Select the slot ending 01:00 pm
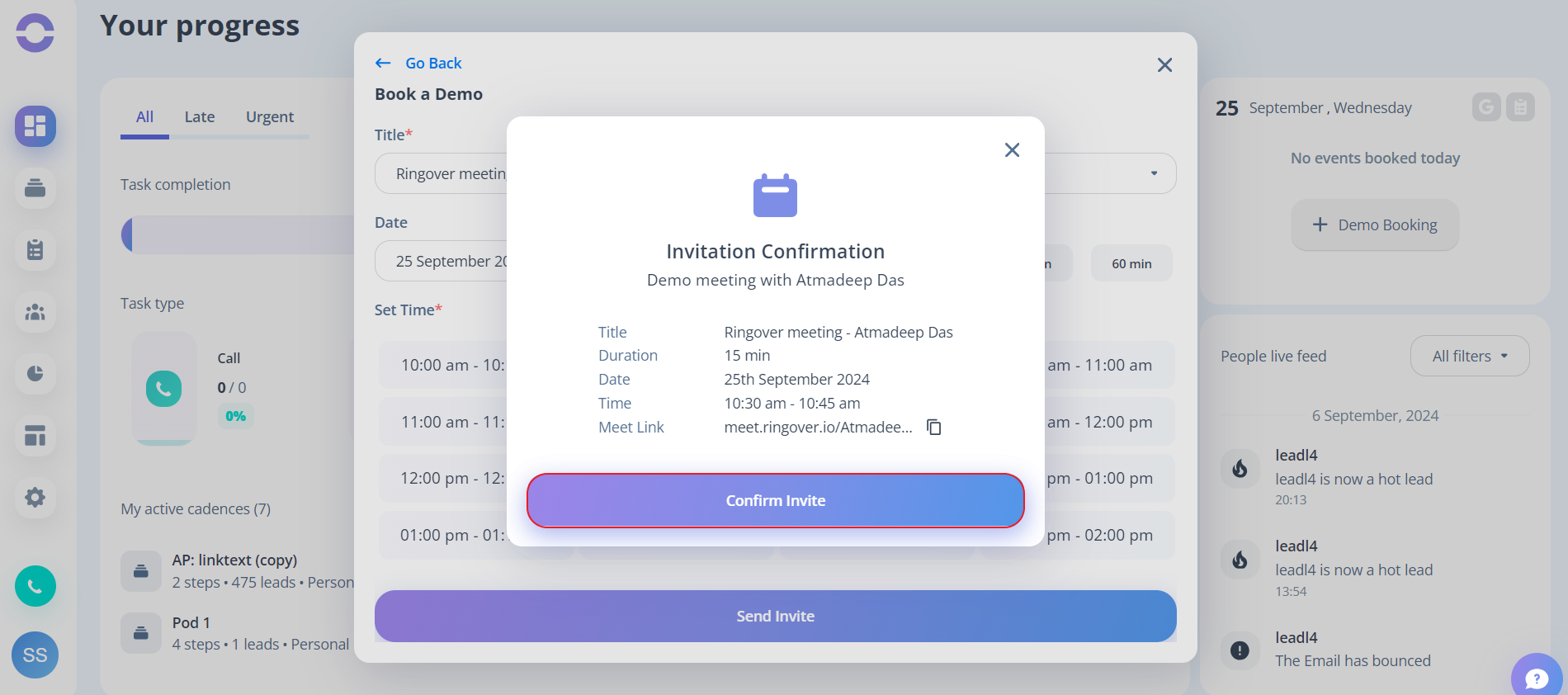The width and height of the screenshot is (1568, 695). click(1109, 478)
